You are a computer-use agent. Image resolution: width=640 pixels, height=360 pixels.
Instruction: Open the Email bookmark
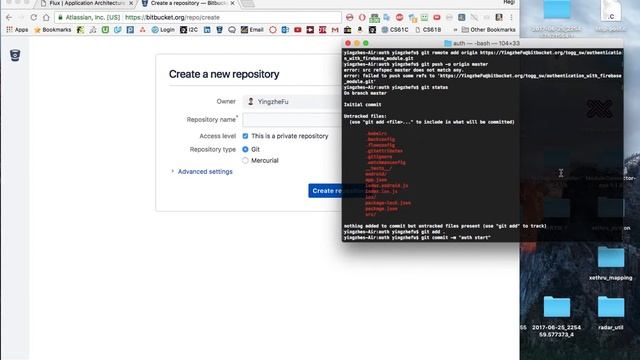click(x=252, y=30)
